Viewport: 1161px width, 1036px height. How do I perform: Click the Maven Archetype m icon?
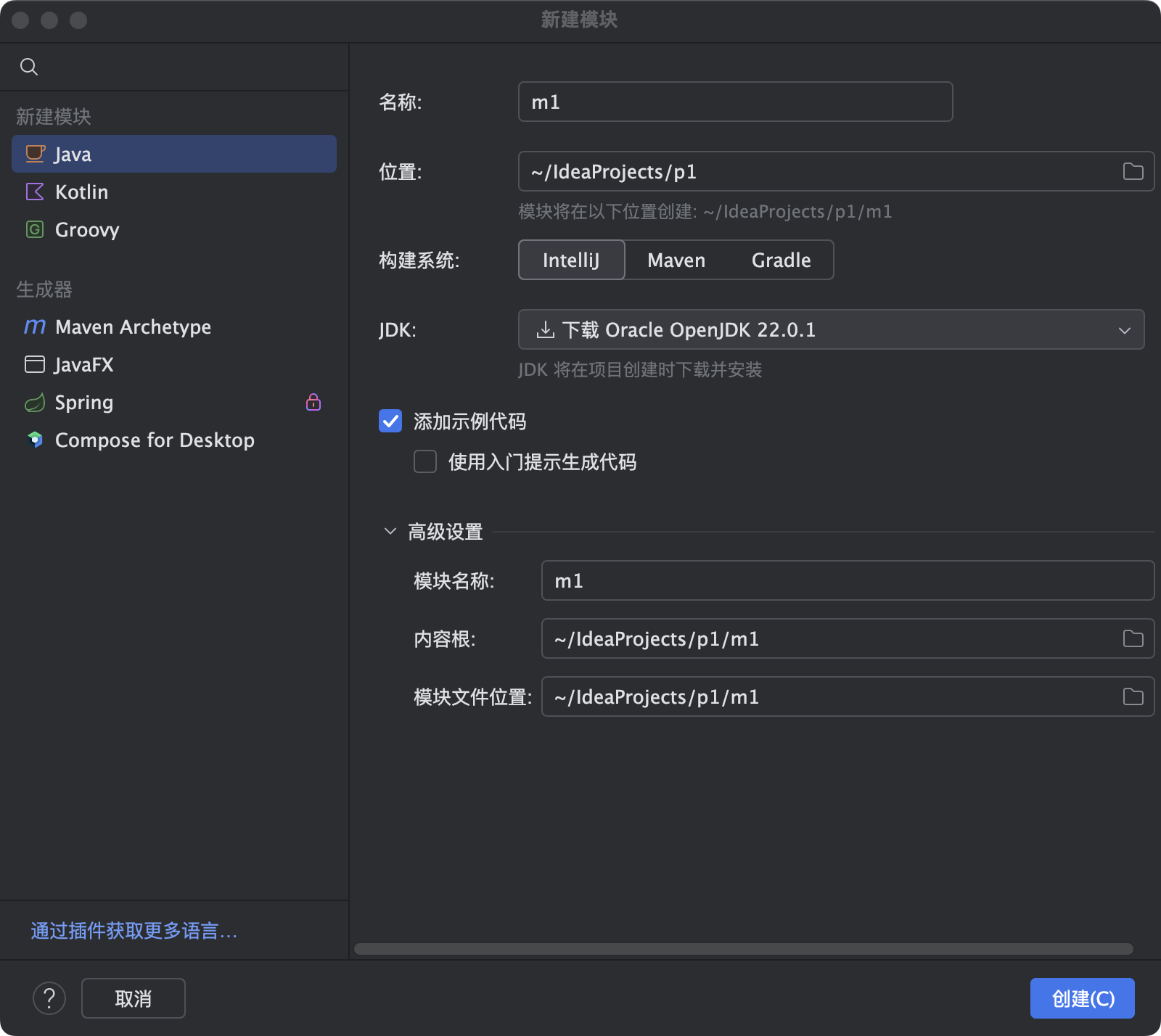tap(35, 326)
